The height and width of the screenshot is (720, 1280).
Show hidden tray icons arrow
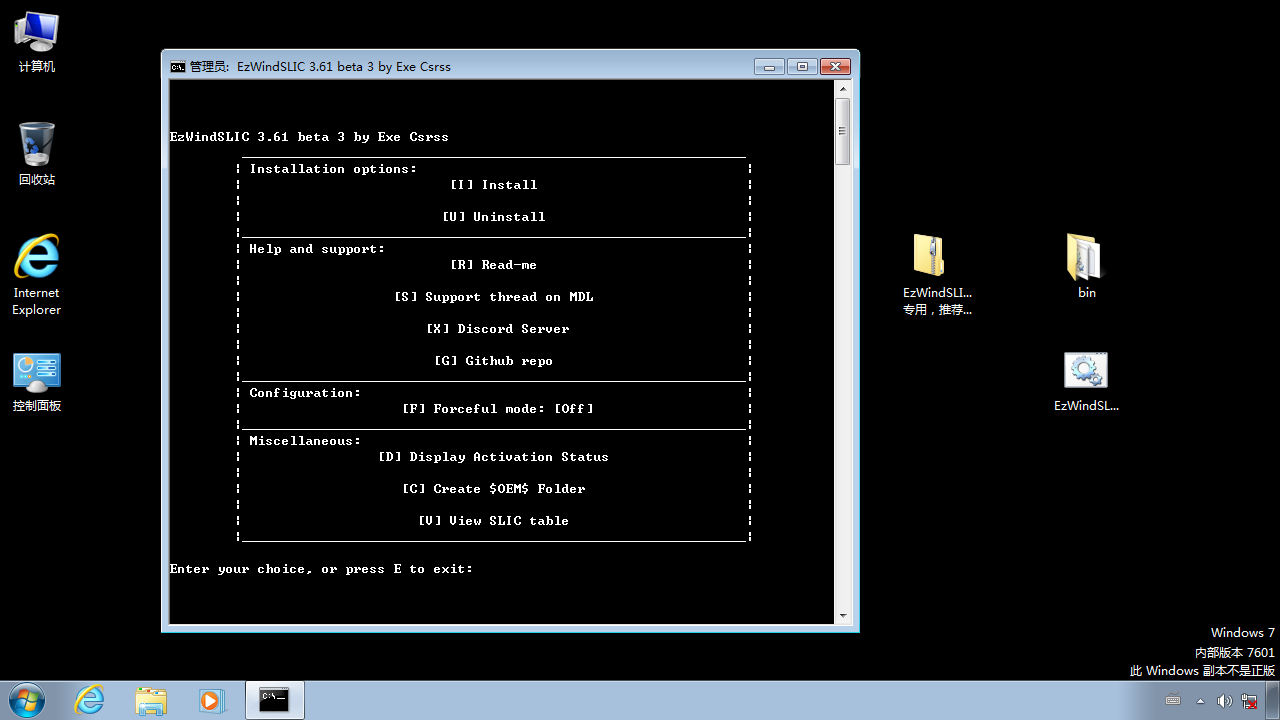click(x=1201, y=700)
